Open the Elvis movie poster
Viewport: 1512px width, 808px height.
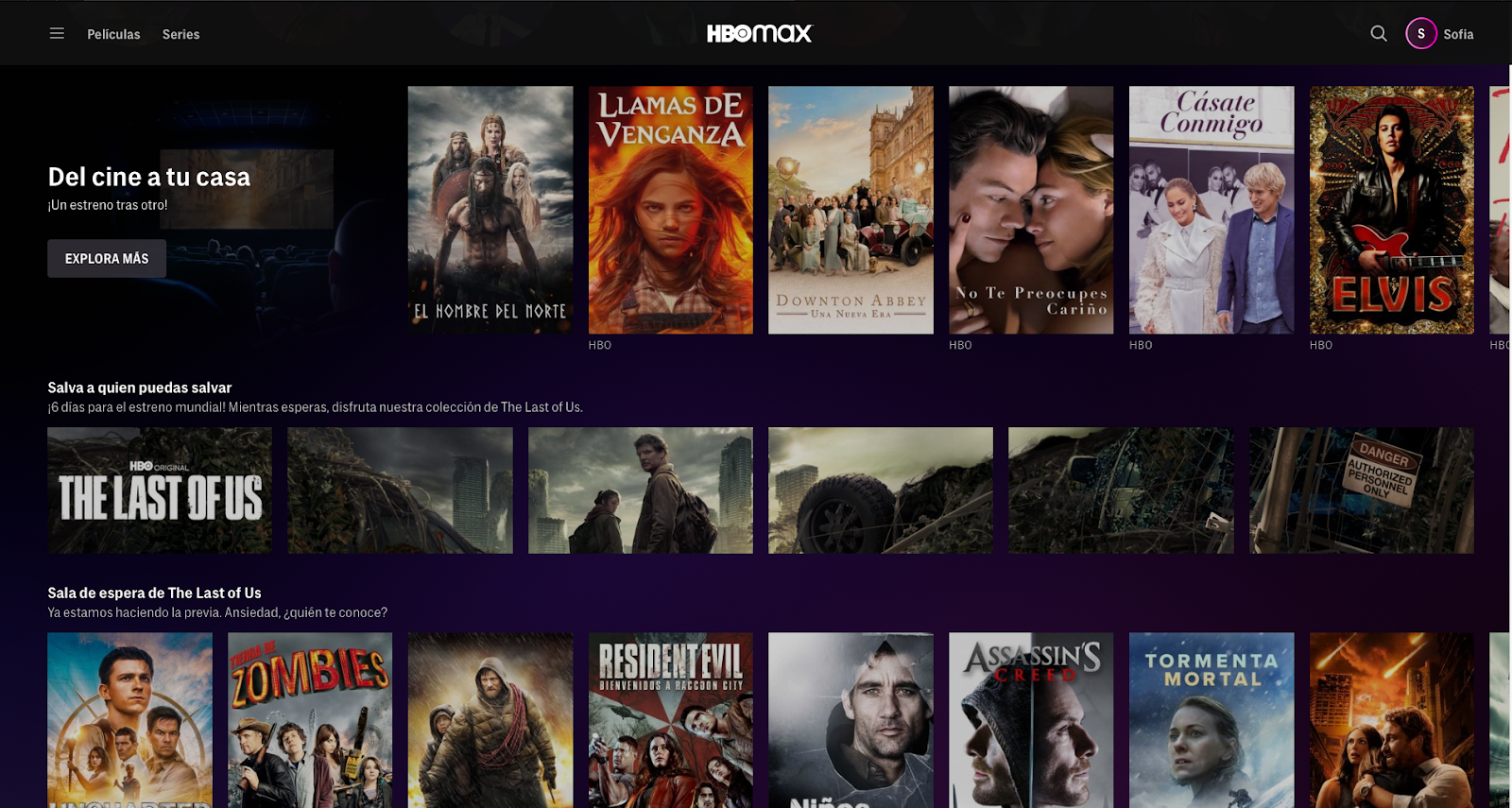click(1392, 210)
